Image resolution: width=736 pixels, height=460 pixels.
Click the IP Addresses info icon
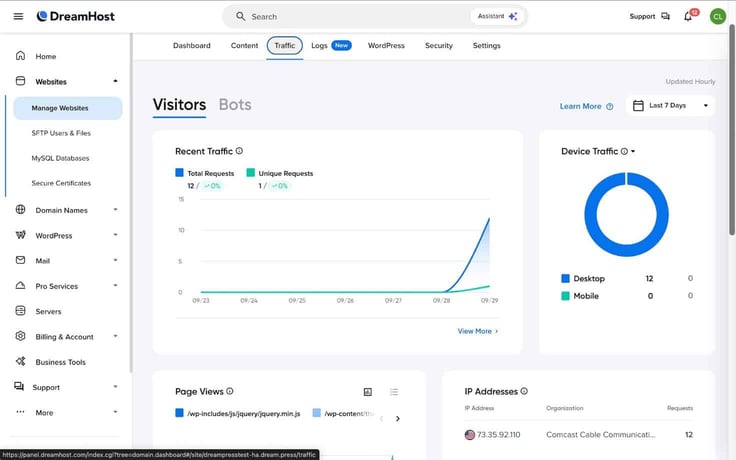coord(524,391)
